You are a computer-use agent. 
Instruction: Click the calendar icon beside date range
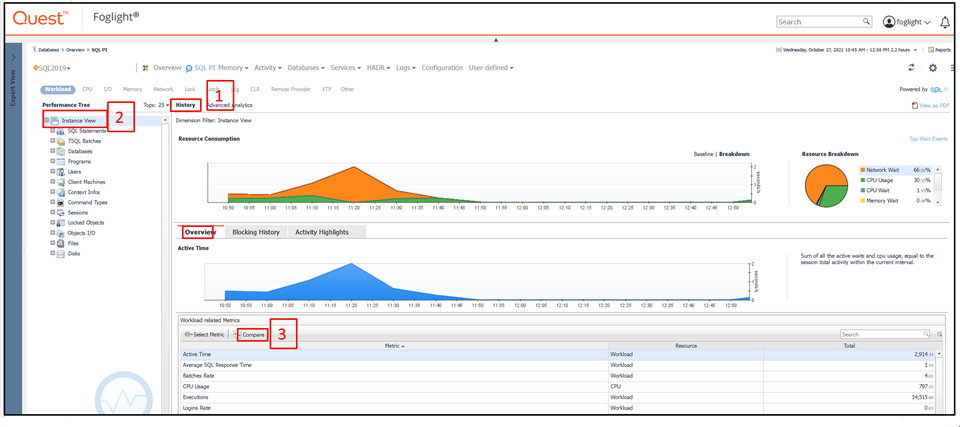pos(779,50)
